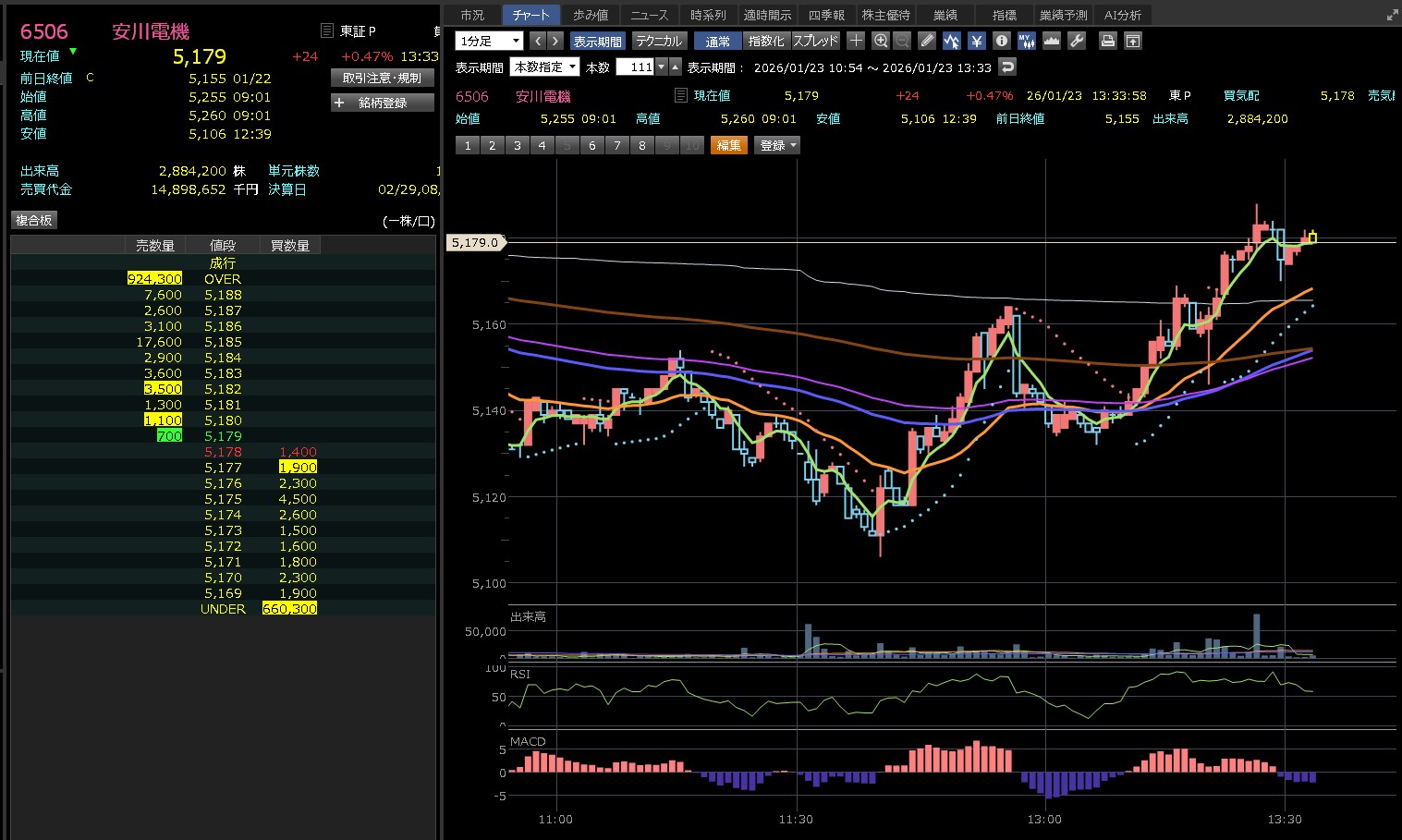
Task: Reset display period with return arrow icon
Action: 1007,67
